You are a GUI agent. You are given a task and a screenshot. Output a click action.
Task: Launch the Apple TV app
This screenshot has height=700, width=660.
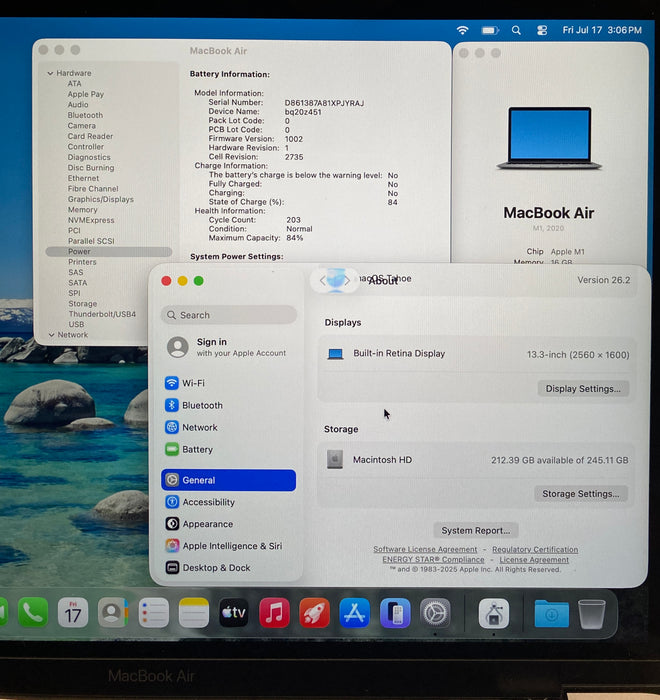point(234,612)
